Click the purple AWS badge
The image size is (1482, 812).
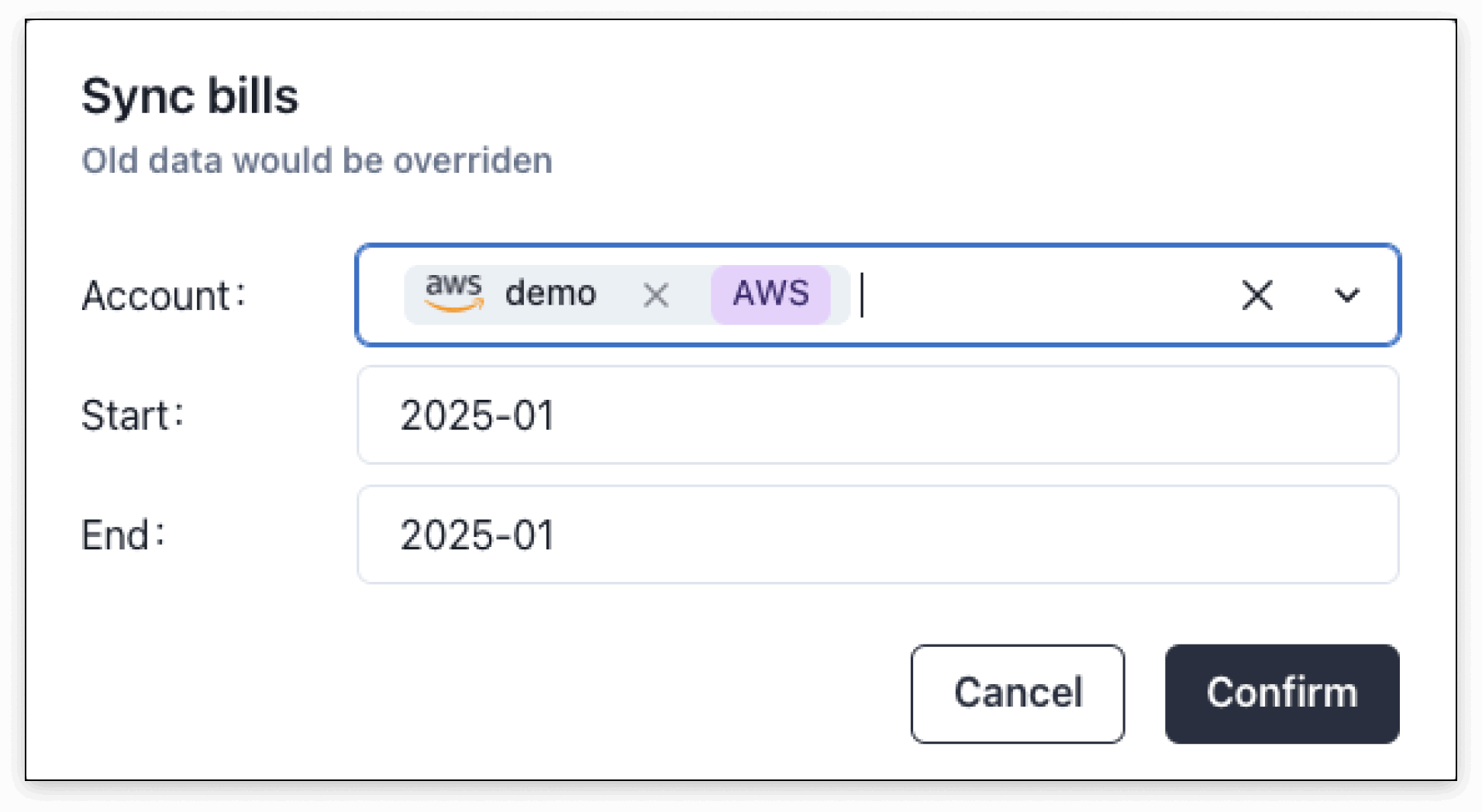click(x=770, y=294)
